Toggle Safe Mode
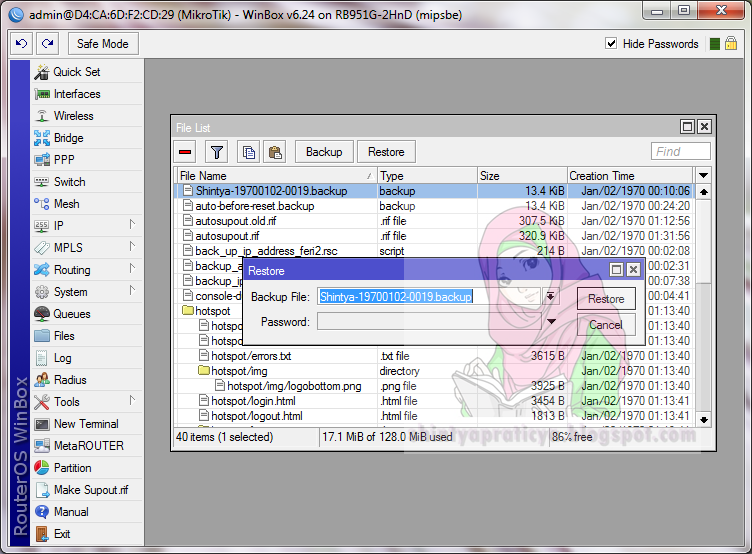This screenshot has height=554, width=752. [103, 44]
